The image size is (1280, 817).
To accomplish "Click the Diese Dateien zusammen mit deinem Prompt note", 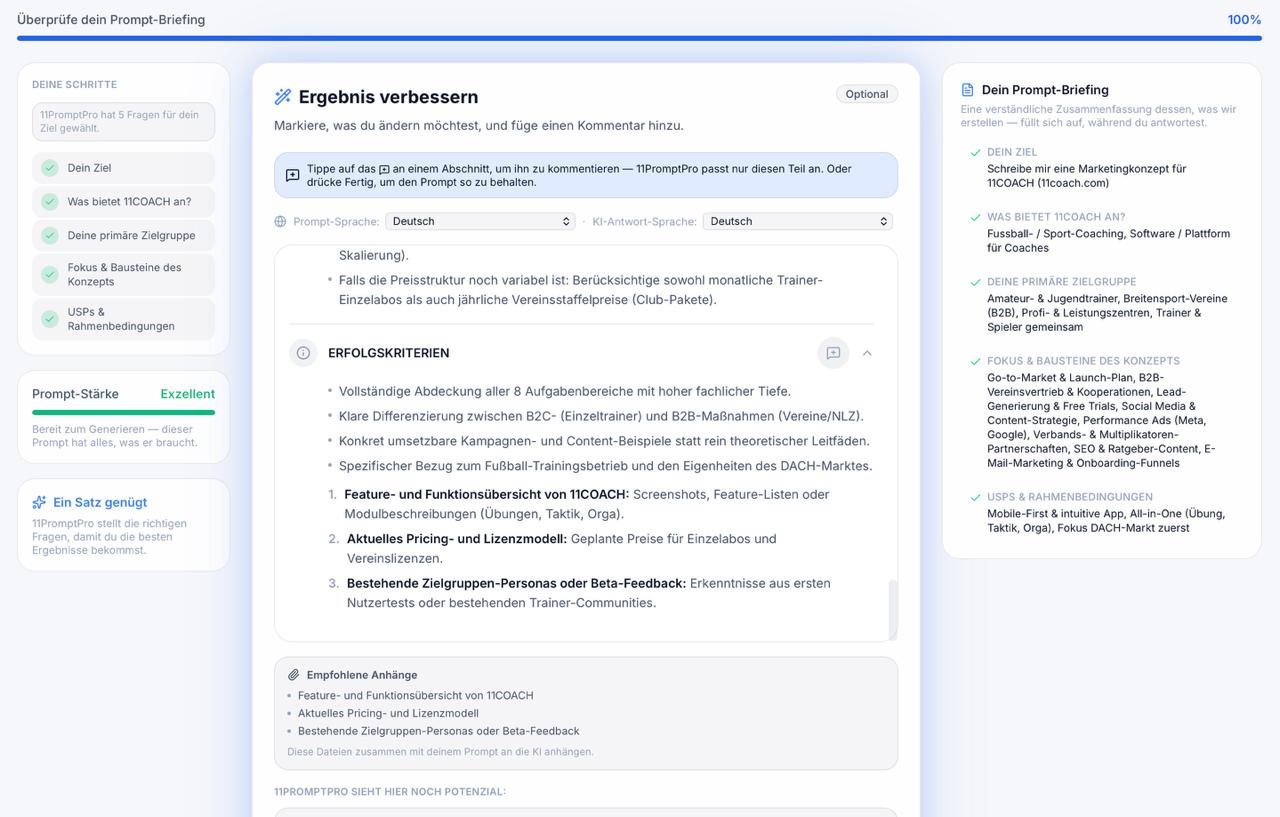I will (x=440, y=751).
